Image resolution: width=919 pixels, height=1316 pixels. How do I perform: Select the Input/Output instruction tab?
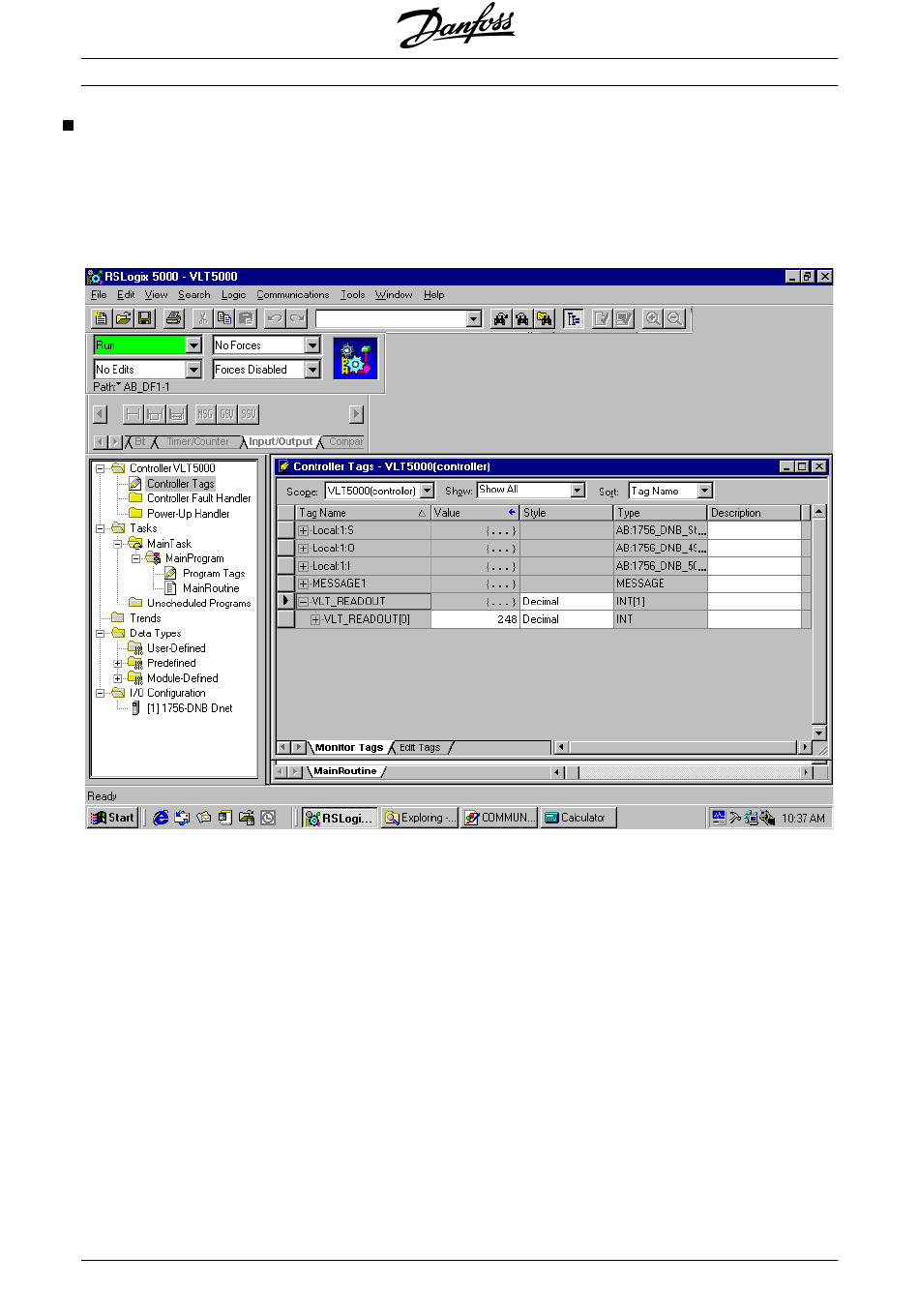coord(281,442)
